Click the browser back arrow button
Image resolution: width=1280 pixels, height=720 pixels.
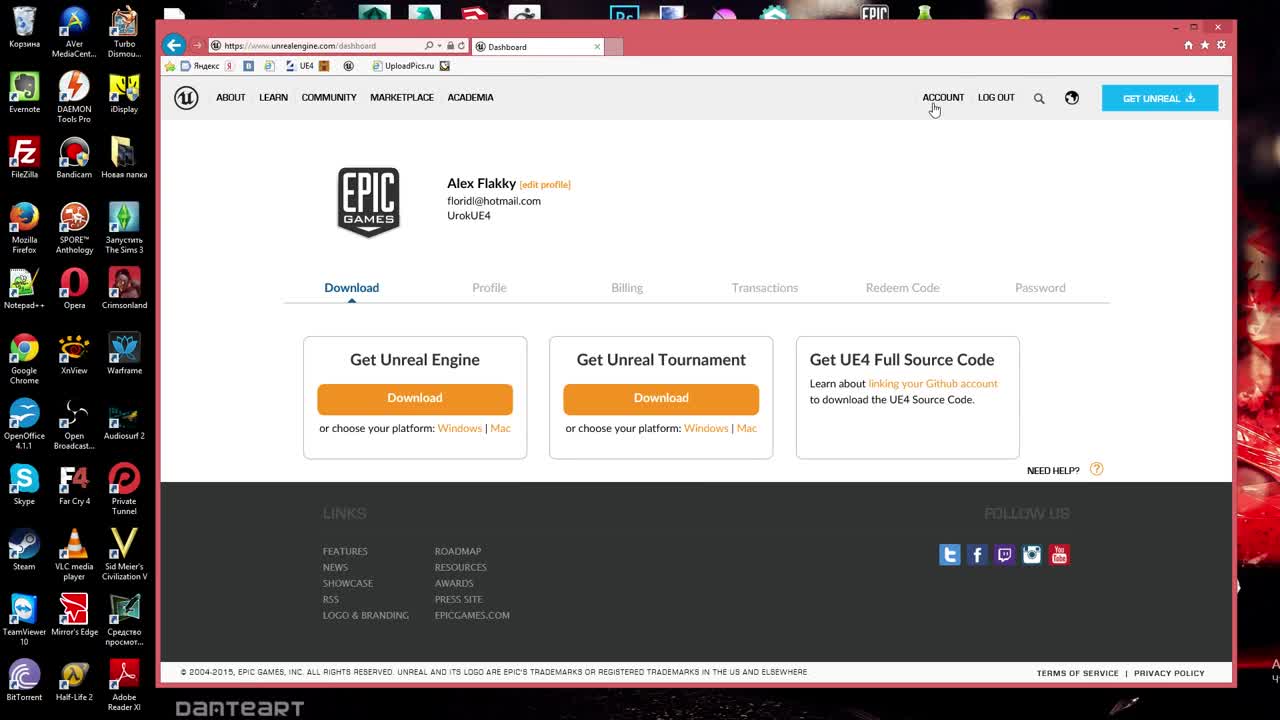tap(174, 45)
